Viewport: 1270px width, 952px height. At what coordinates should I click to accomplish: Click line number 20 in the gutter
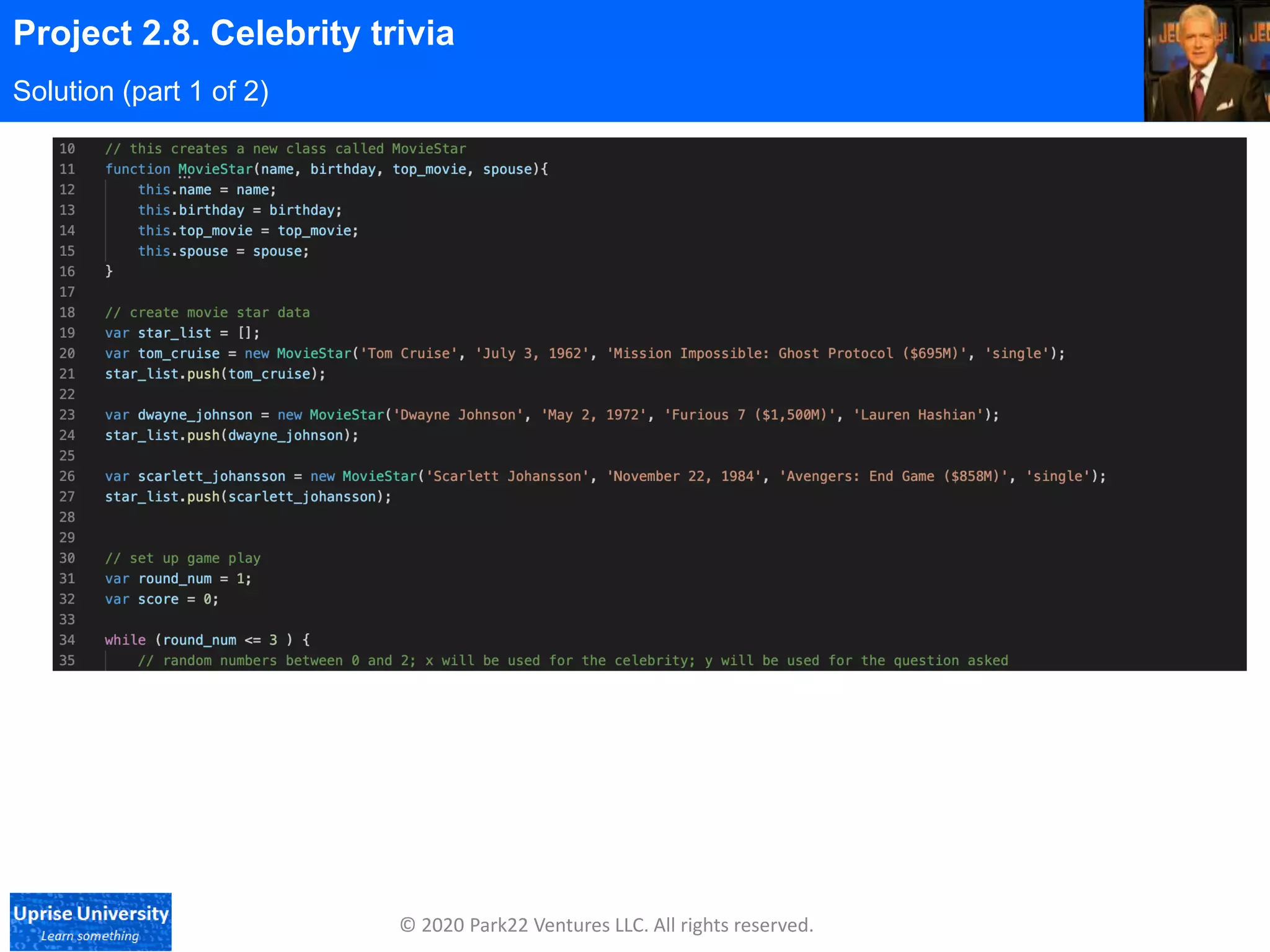point(67,353)
